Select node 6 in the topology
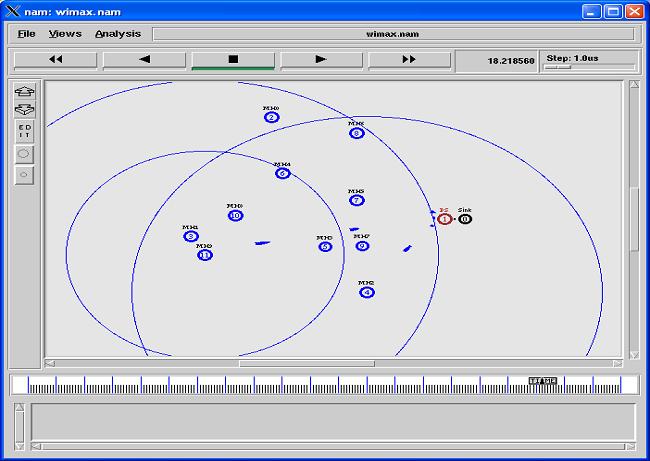Viewport: 650px width, 461px height. (x=283, y=173)
